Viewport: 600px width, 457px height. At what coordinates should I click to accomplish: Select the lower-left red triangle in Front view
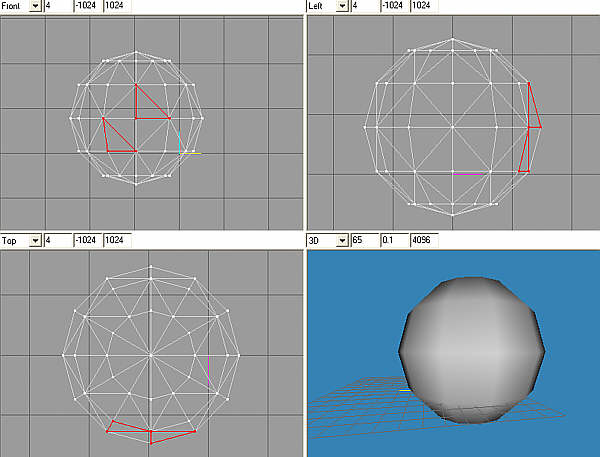(115, 141)
